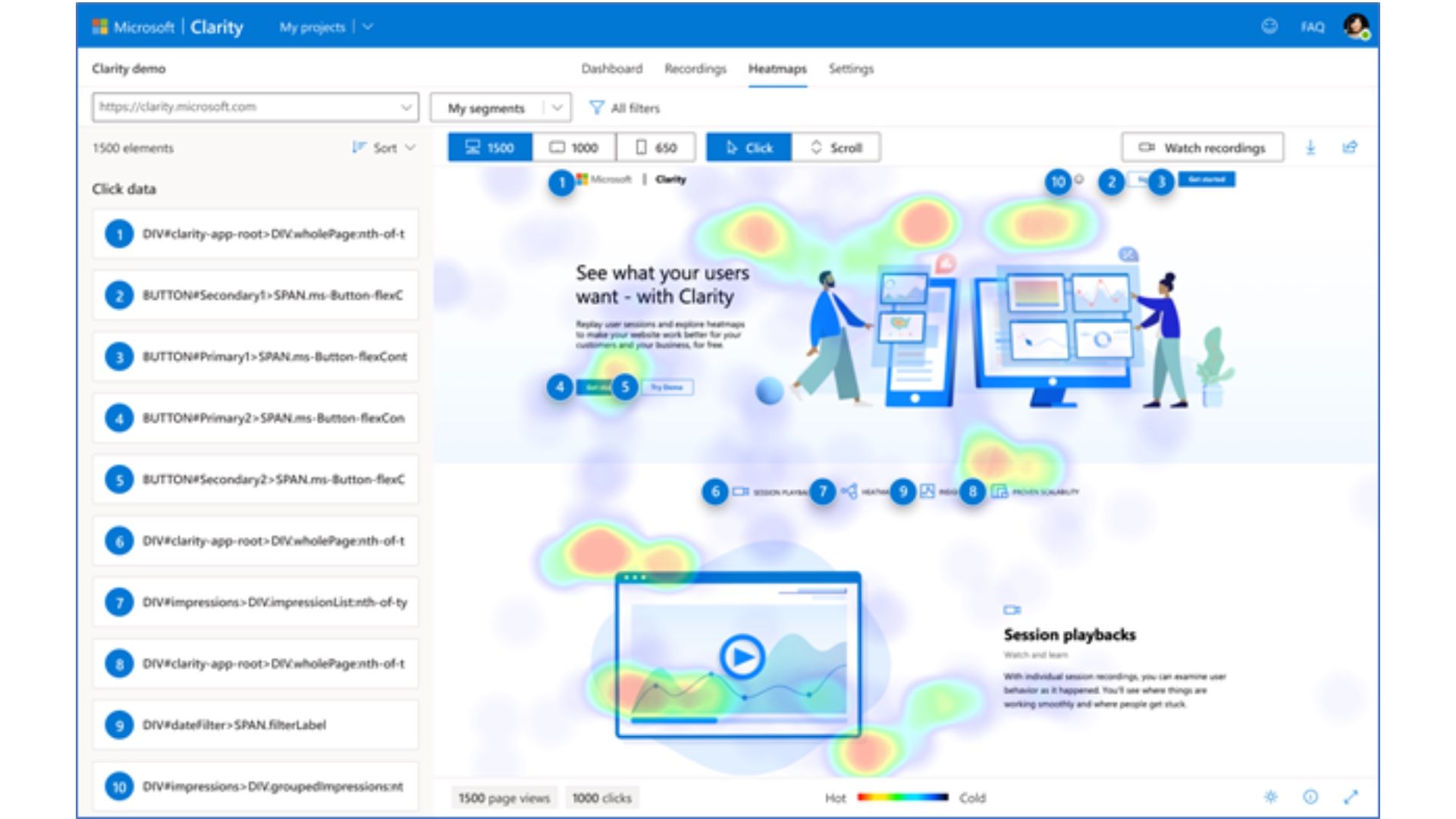Click the feedback smiley icon
This screenshot has height=819, width=1456.
click(1269, 27)
